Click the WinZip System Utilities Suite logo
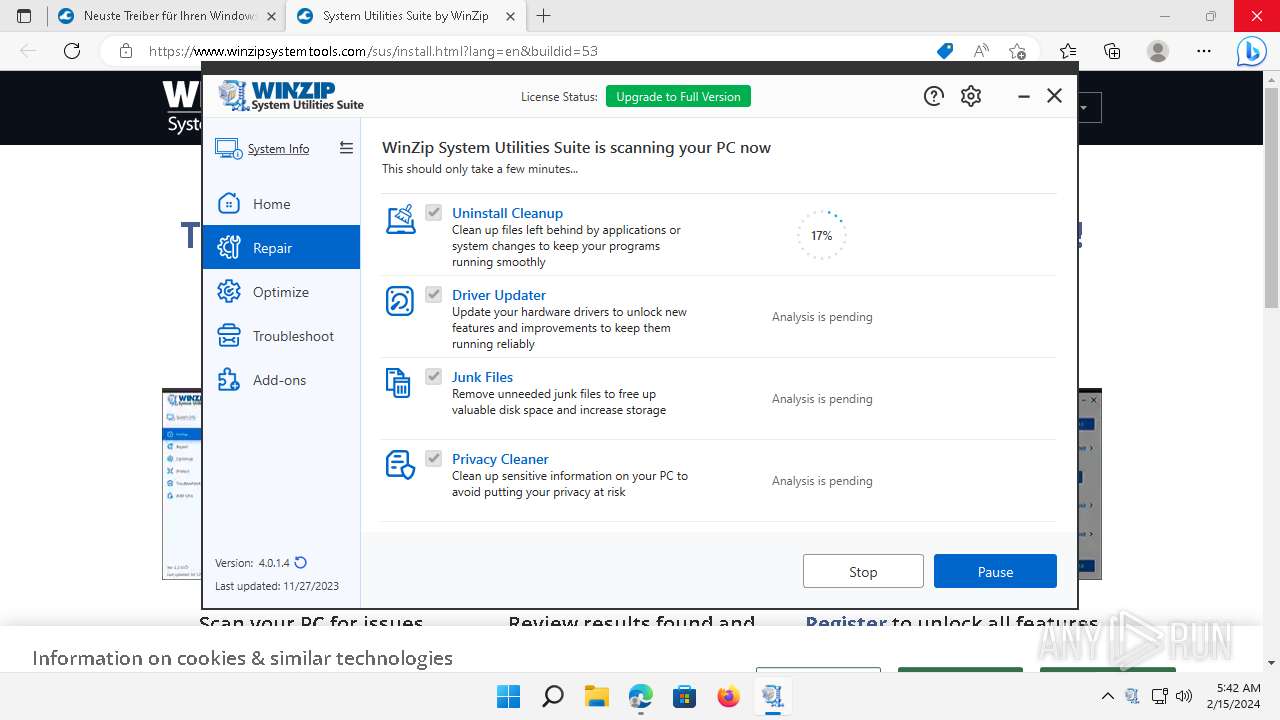This screenshot has width=1280, height=720. point(291,96)
